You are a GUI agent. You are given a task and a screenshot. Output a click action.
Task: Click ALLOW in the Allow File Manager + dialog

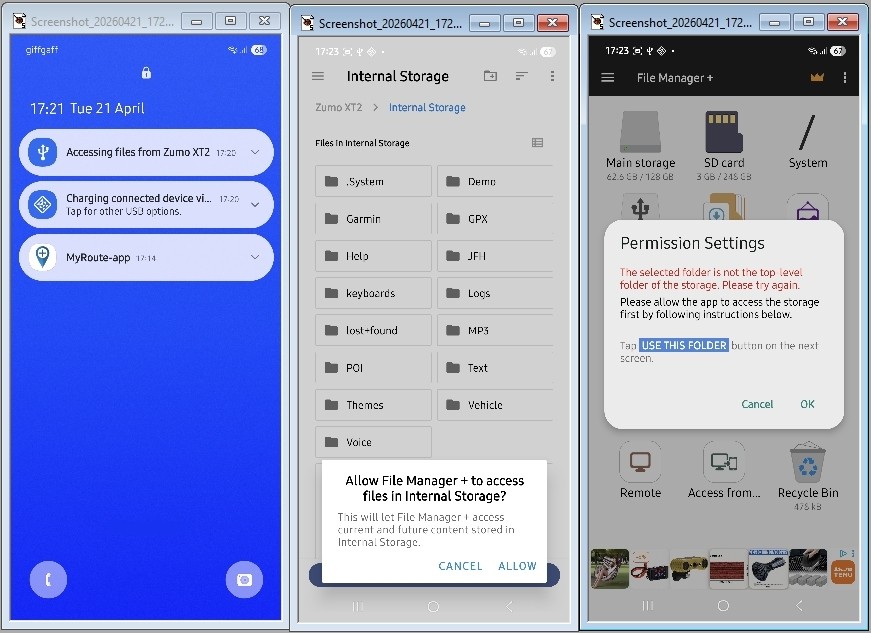pyautogui.click(x=517, y=566)
